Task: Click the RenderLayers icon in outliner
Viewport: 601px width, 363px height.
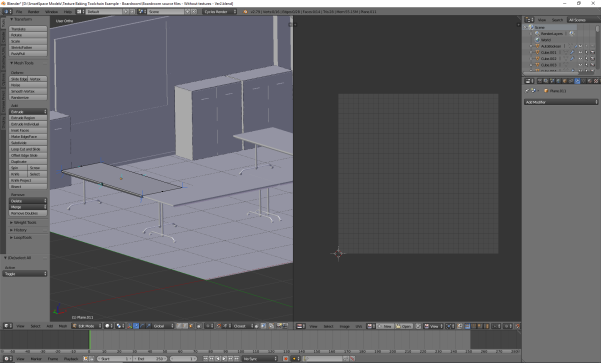Action: (x=537, y=33)
